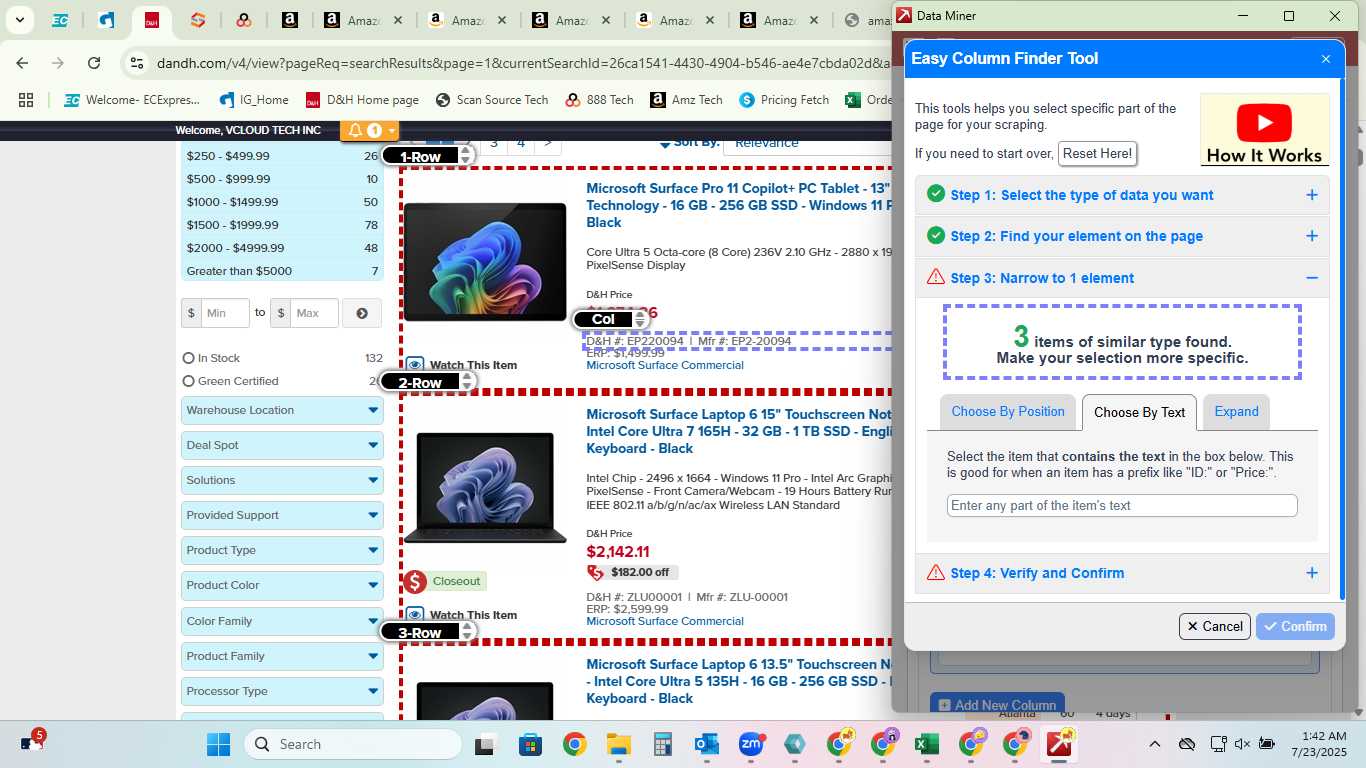
Task: Open D&H Home page bookmark
Action: pos(362,100)
